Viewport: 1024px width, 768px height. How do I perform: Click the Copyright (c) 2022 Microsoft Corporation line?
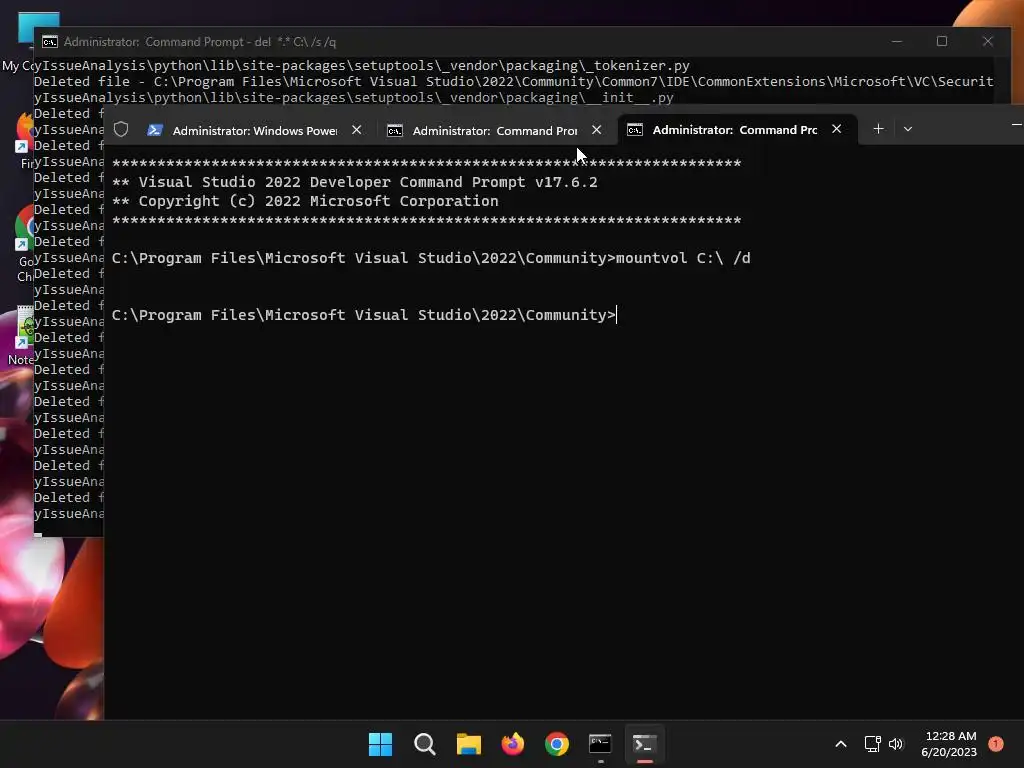305,201
